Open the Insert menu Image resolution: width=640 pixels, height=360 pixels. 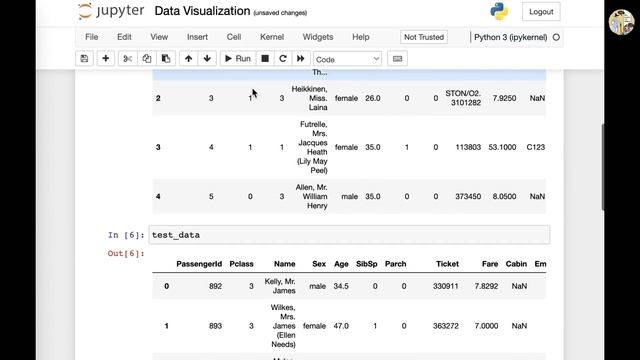[x=197, y=37]
